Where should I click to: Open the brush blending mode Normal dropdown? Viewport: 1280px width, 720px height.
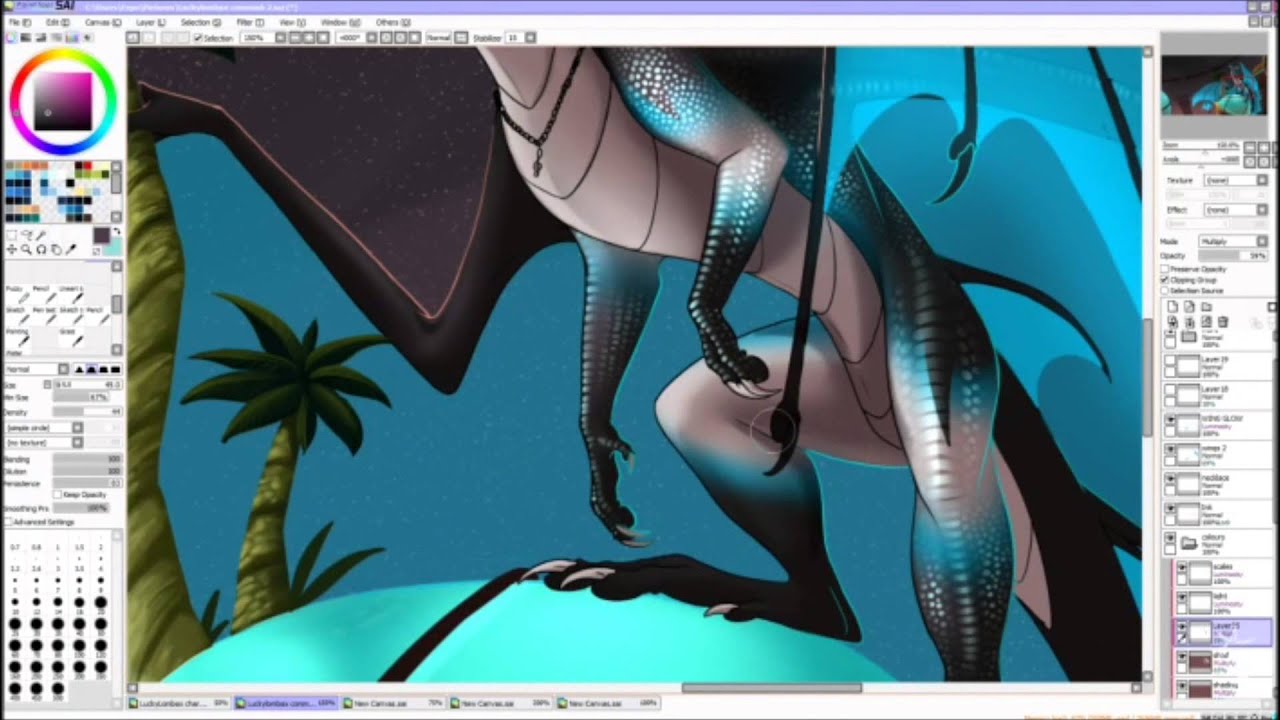pyautogui.click(x=37, y=370)
